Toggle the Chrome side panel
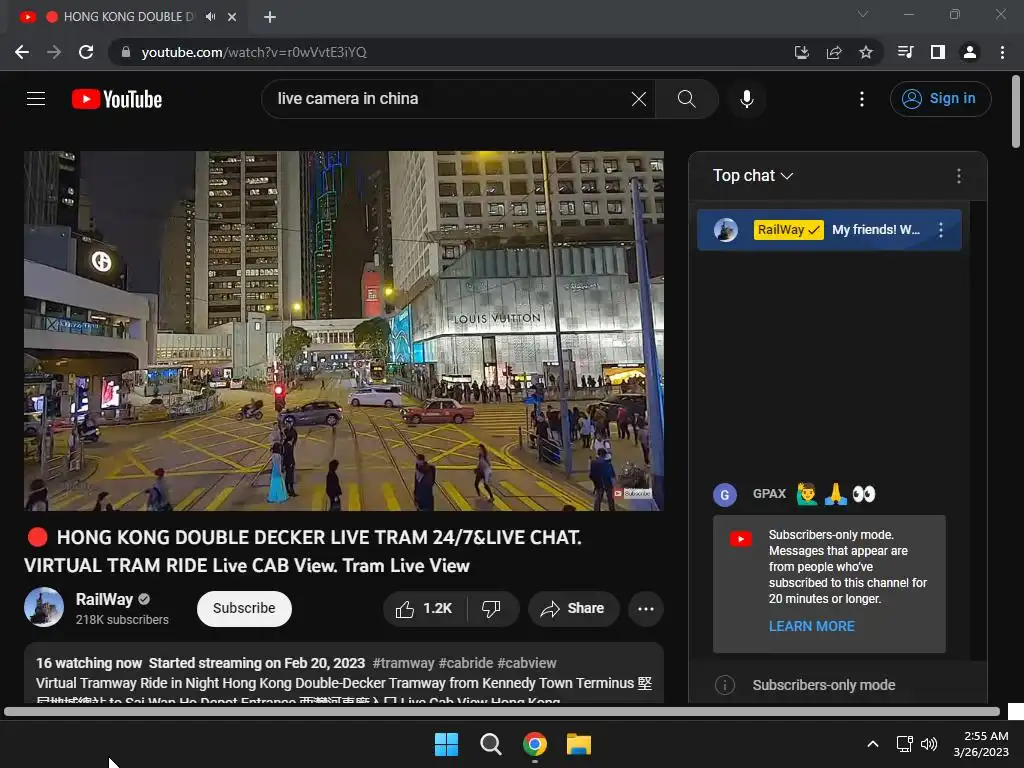 937,52
